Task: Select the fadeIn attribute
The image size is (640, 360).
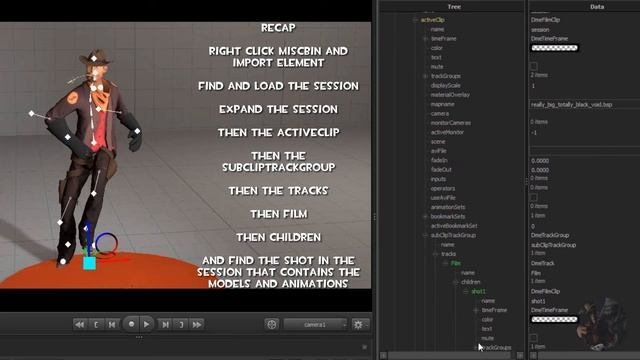Action: point(439,160)
